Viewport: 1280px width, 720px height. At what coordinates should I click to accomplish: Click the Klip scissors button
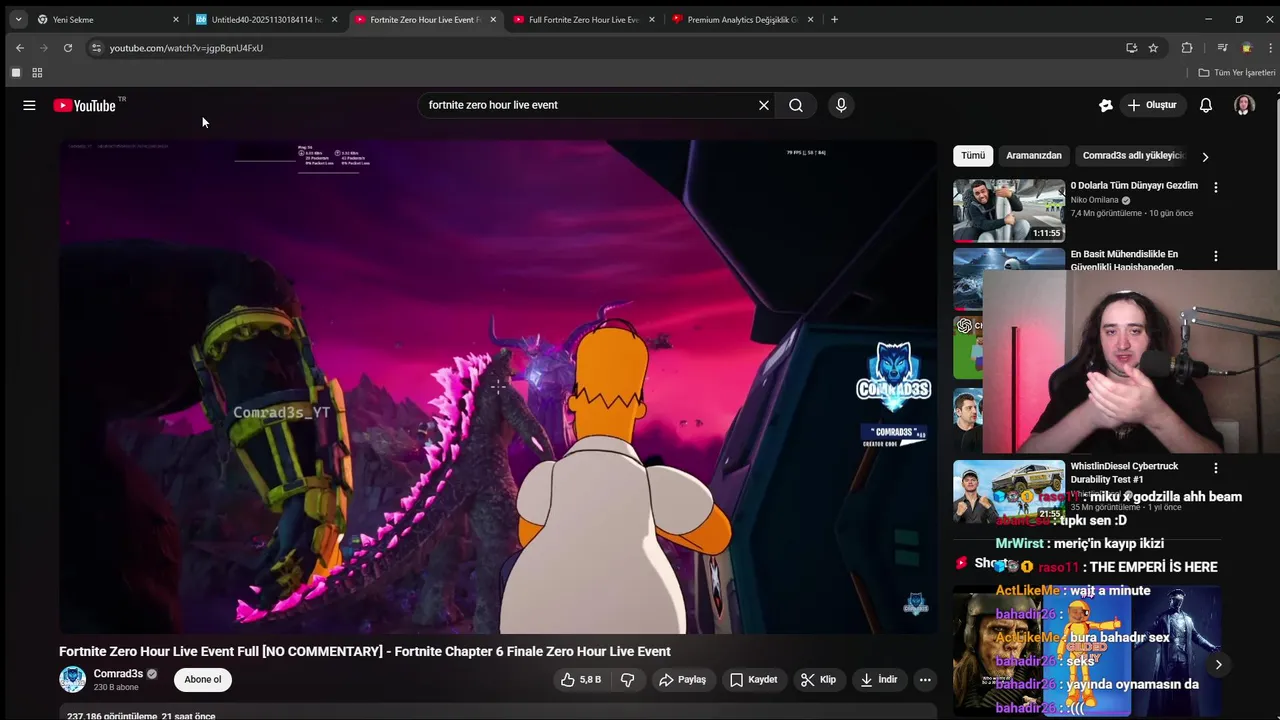818,680
